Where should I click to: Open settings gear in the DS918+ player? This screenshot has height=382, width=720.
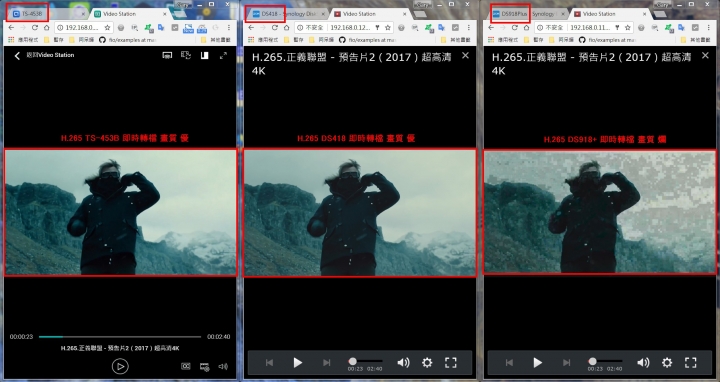pyautogui.click(x=667, y=362)
